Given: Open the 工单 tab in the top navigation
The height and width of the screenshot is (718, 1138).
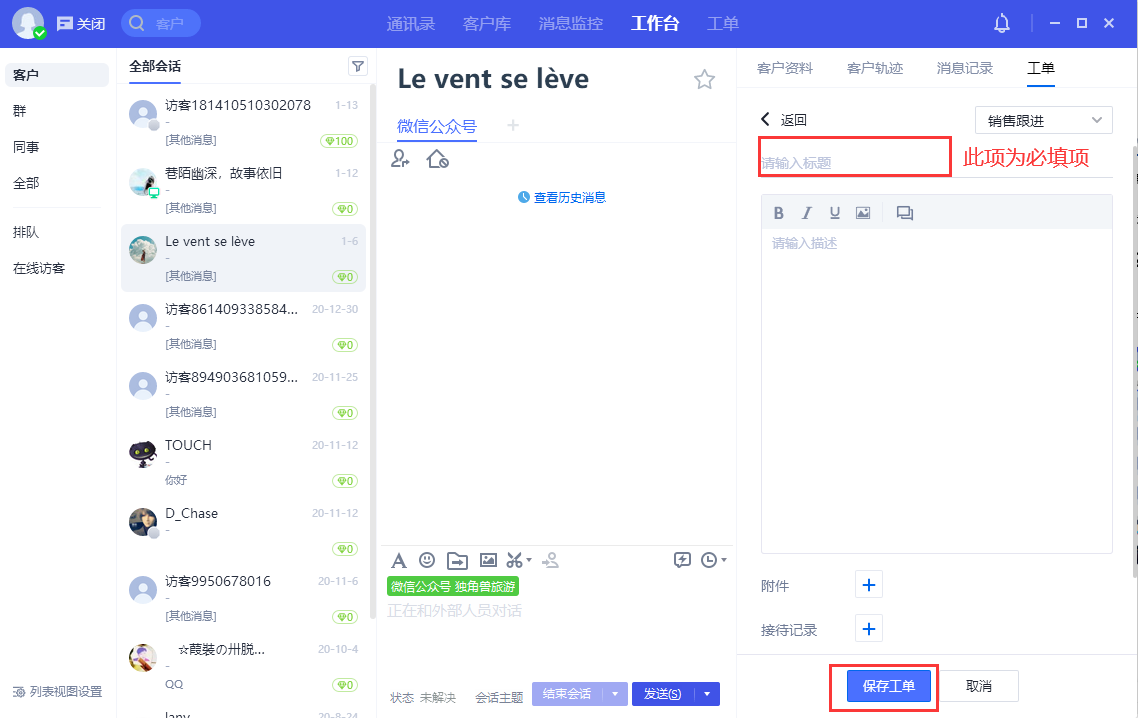Looking at the screenshot, I should (x=723, y=24).
